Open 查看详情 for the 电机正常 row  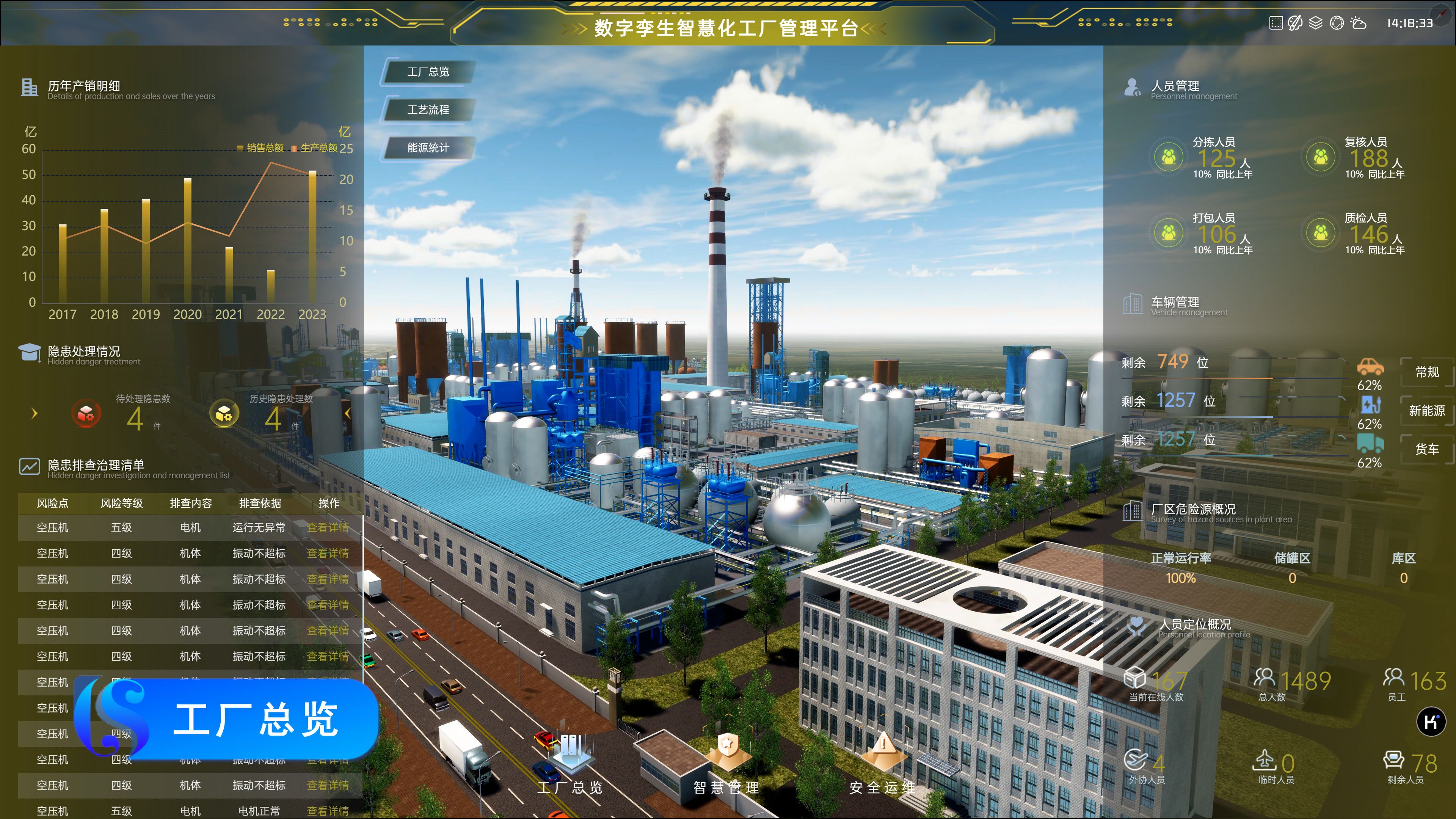click(x=328, y=811)
